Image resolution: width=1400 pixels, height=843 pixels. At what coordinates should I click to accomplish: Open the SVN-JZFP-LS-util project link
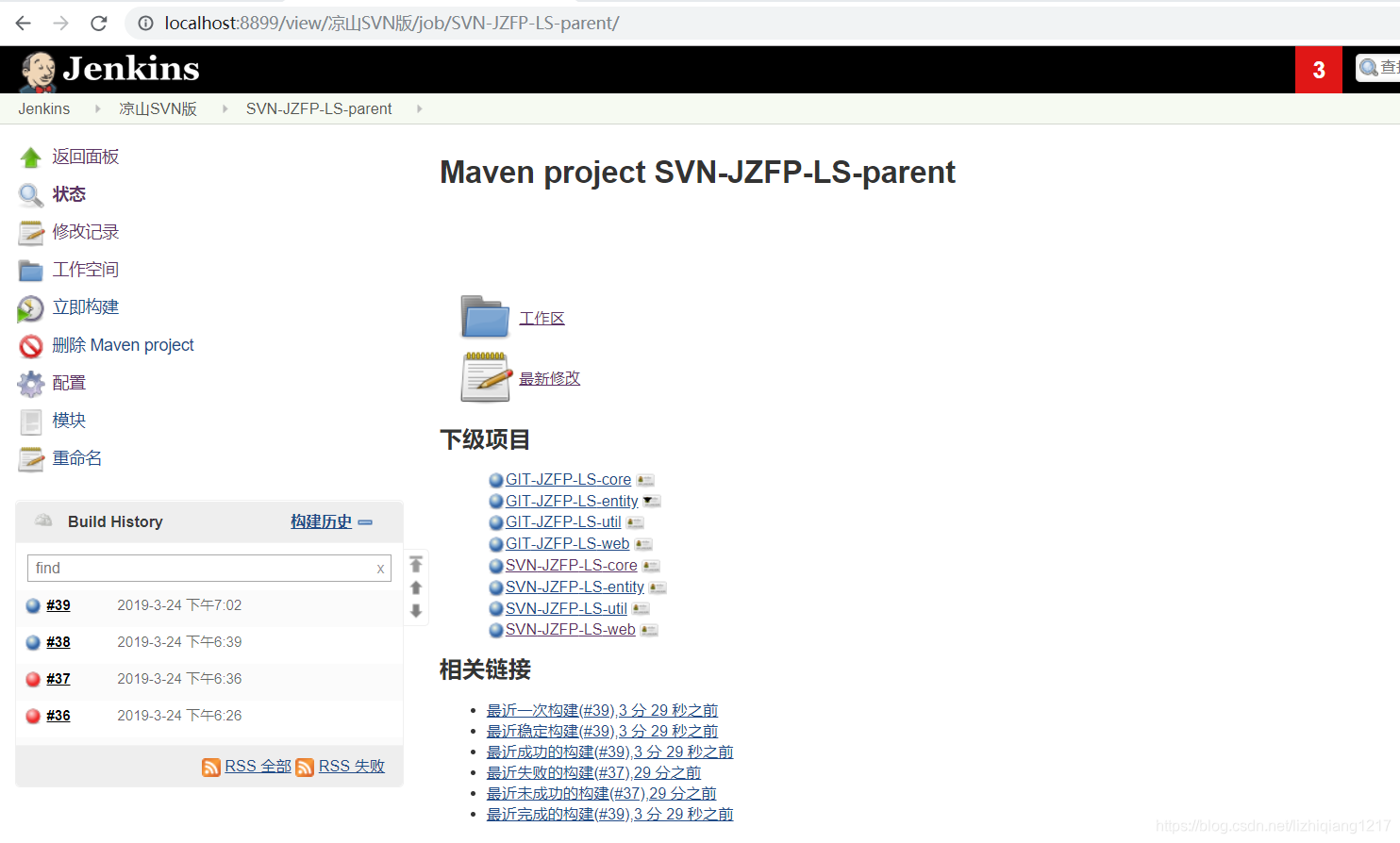click(566, 608)
